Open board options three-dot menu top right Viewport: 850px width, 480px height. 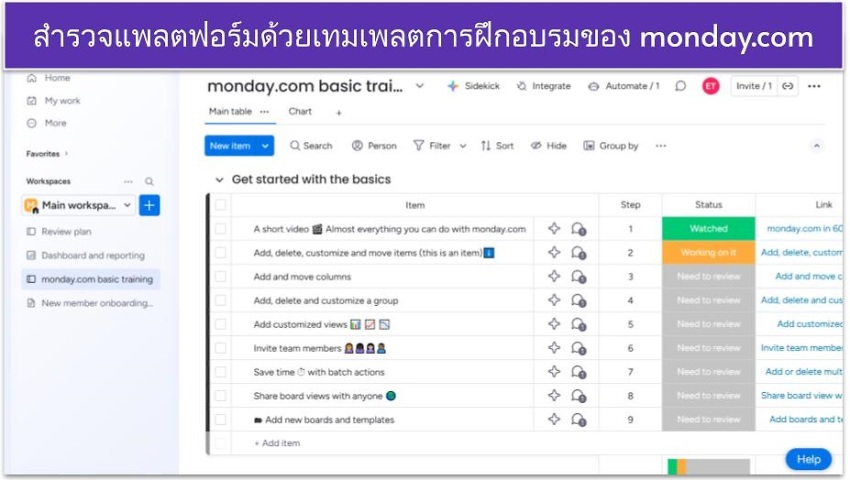pyautogui.click(x=814, y=86)
